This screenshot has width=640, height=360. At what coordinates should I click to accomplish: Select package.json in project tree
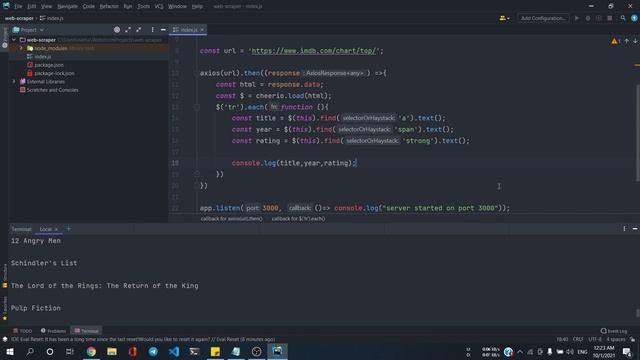49,65
